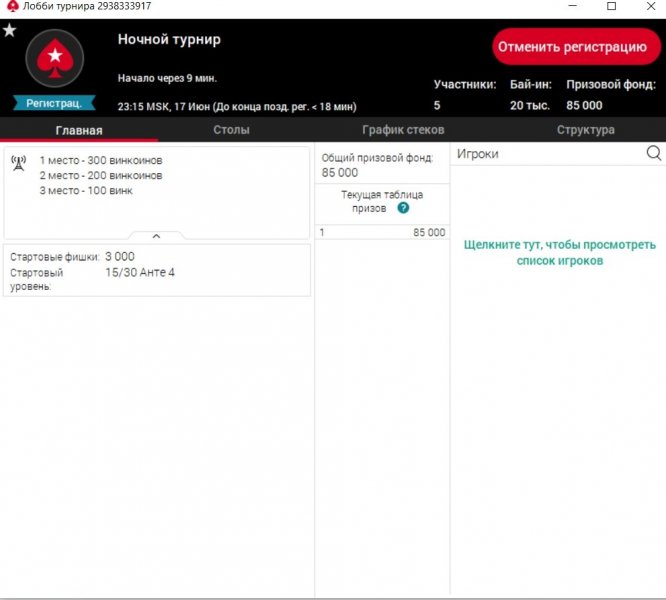Image resolution: width=666 pixels, height=600 pixels.
Task: Maximize the tournament lobby window
Action: coord(611,7)
